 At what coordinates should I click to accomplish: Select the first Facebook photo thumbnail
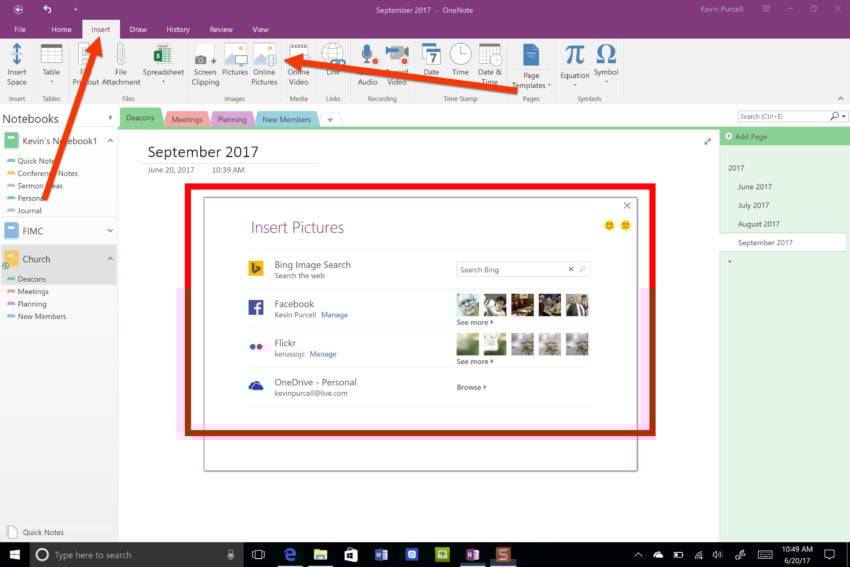coord(468,305)
